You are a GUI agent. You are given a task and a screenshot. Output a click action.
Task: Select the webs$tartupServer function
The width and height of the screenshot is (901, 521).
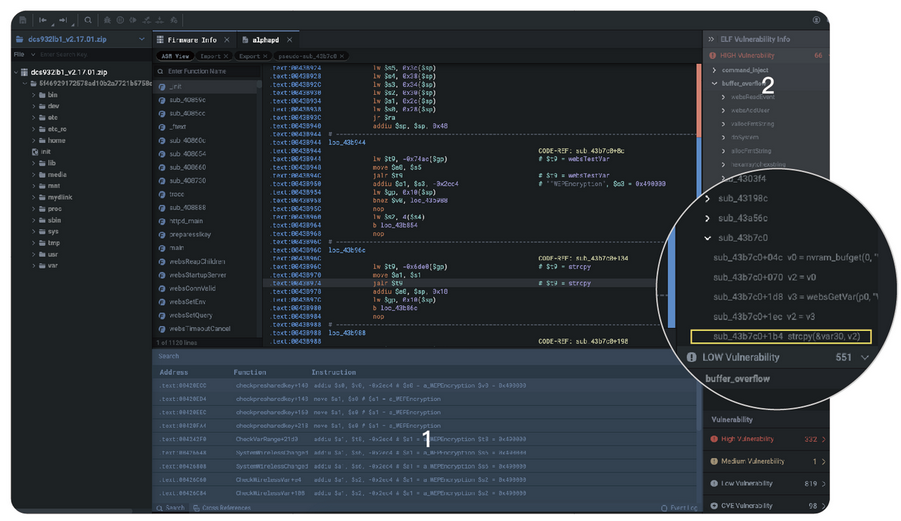198,275
